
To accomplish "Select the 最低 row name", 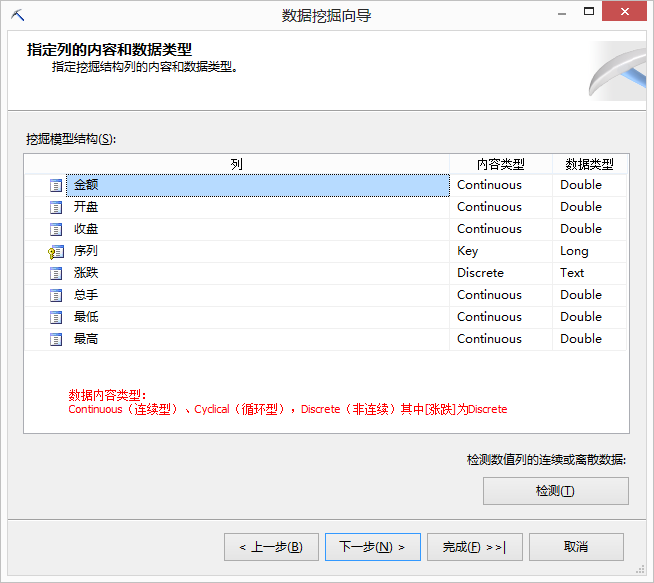I will [x=258, y=318].
